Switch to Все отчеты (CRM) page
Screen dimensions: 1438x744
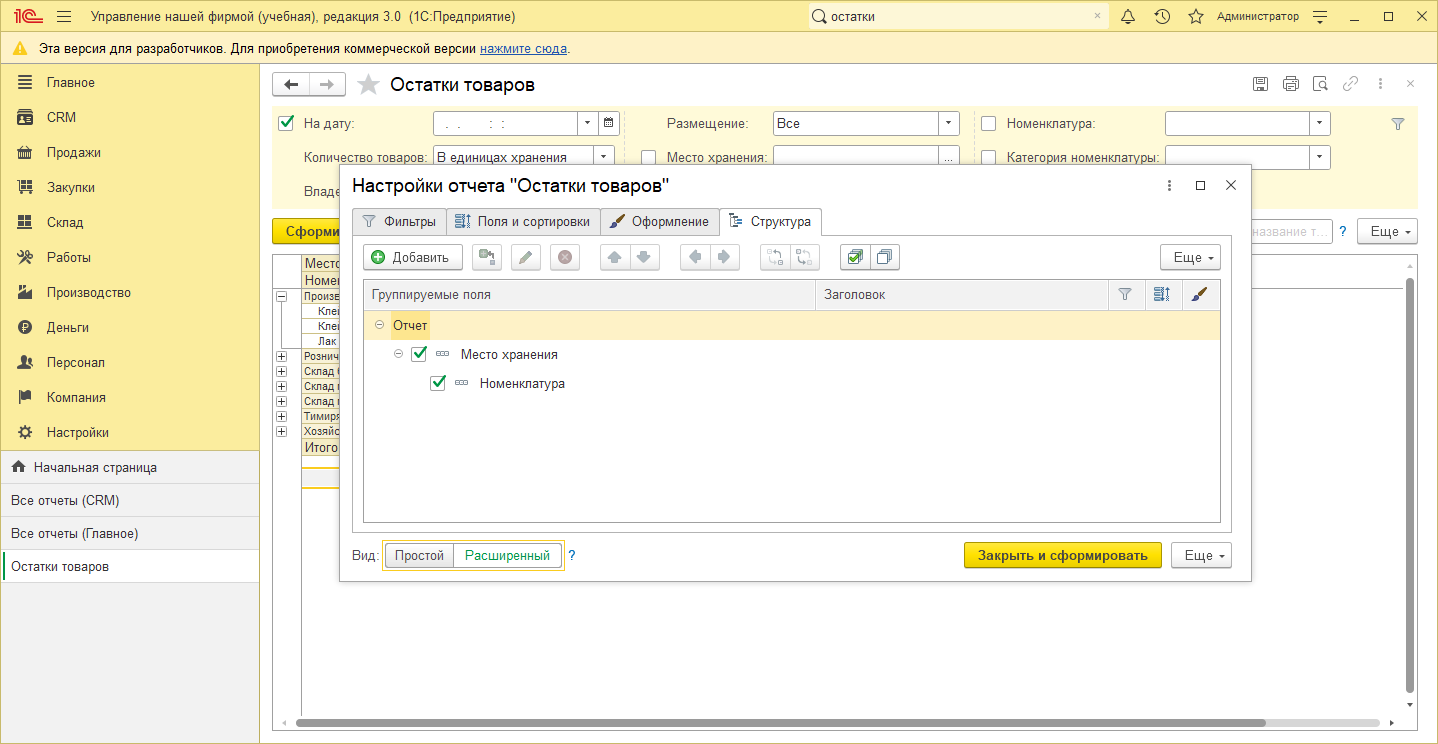pyautogui.click(x=130, y=500)
